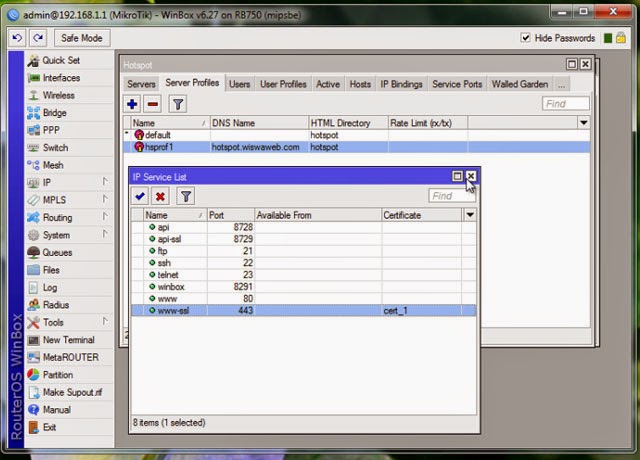Open the Walled Garden tab
The image size is (640, 460).
tap(520, 84)
